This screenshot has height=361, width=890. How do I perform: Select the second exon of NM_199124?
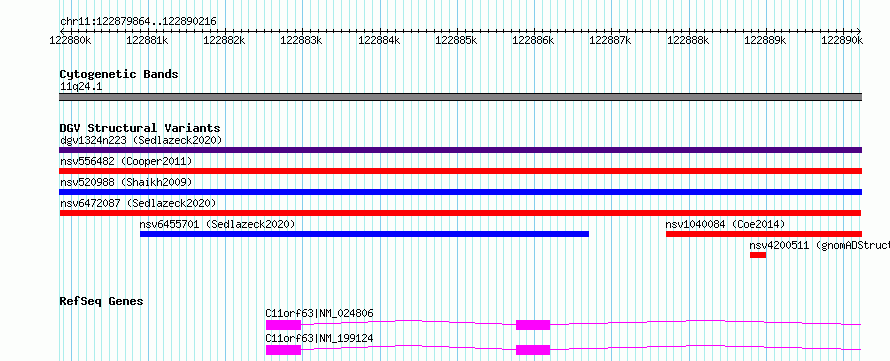click(533, 350)
